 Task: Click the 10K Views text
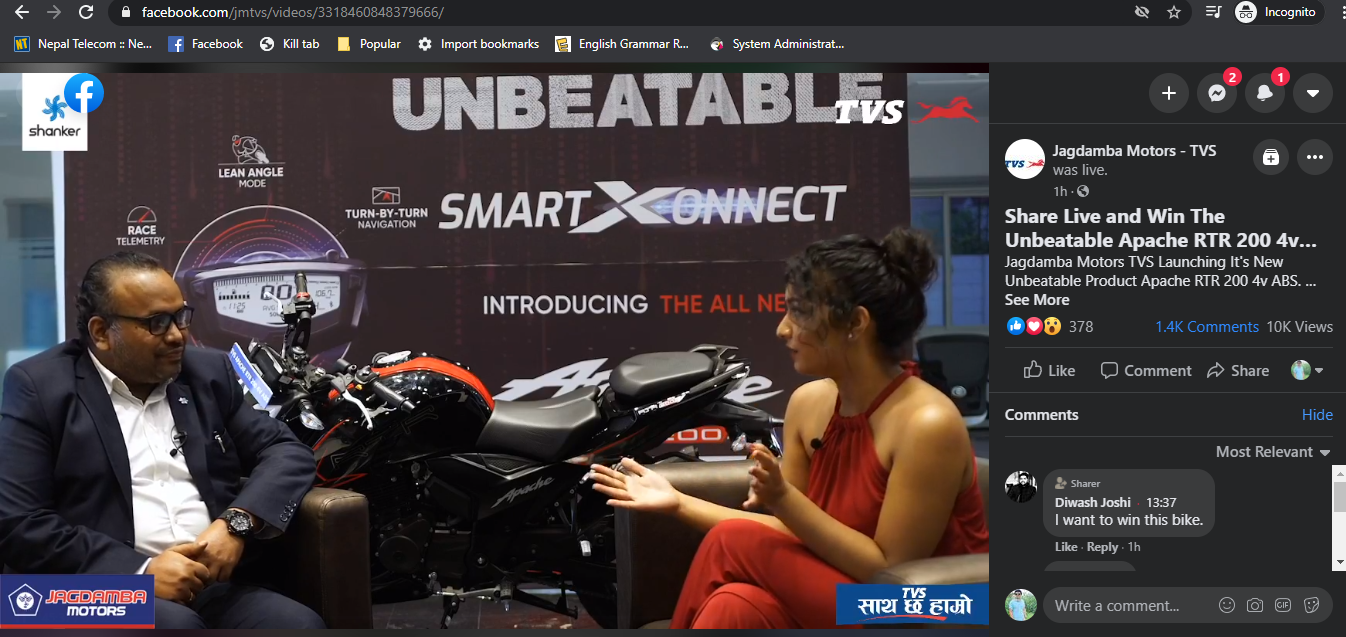(1299, 327)
